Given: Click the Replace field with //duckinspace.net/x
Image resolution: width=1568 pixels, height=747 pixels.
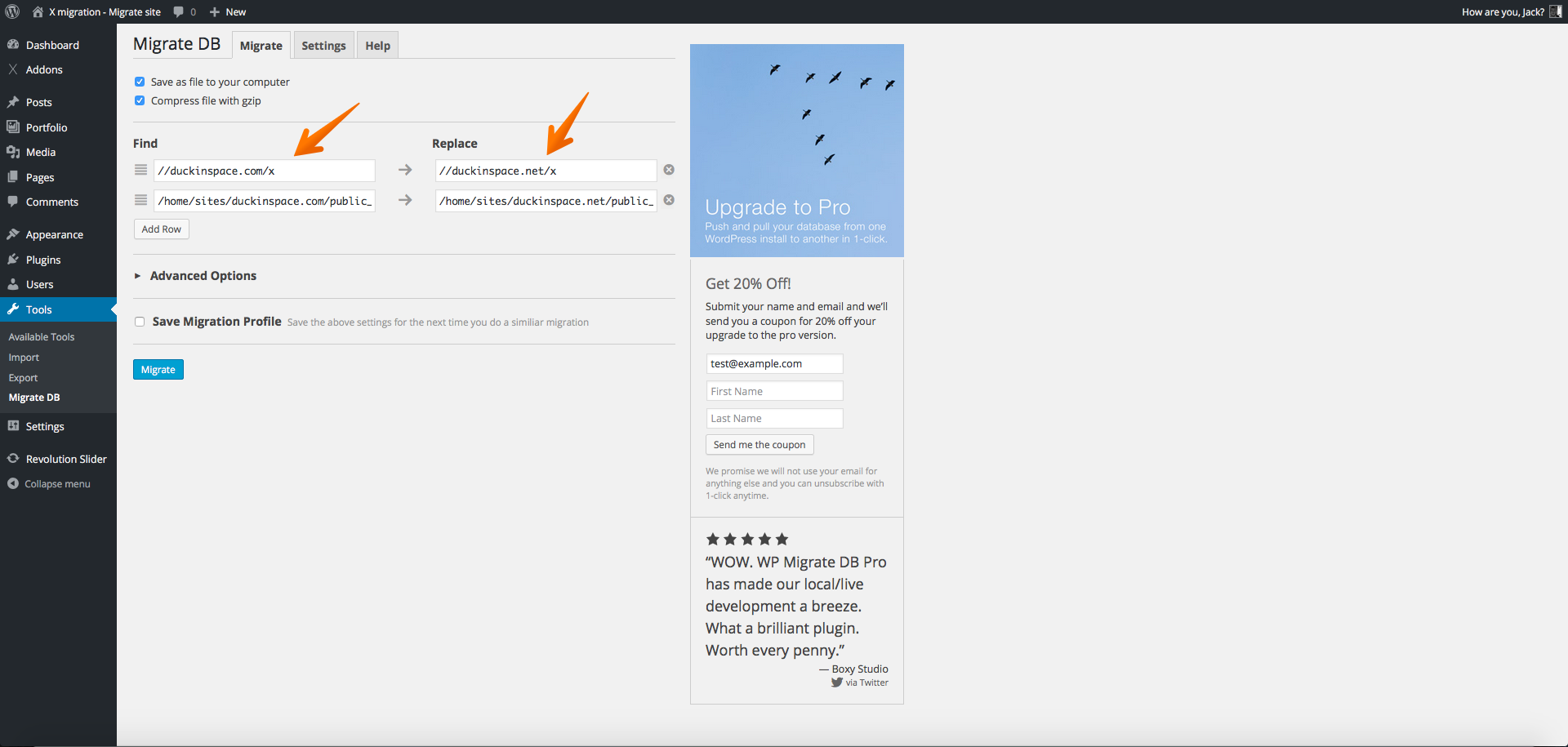Looking at the screenshot, I should (546, 171).
